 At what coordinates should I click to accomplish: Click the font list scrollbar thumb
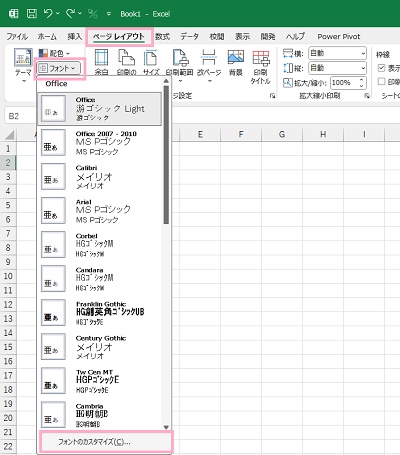(x=166, y=155)
